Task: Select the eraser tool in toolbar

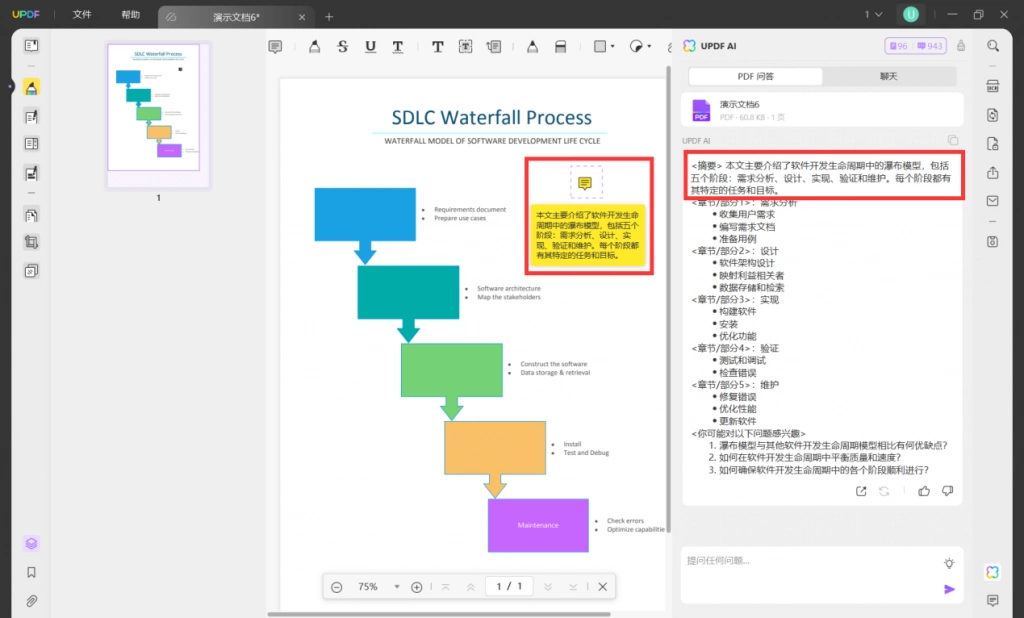Action: point(560,46)
